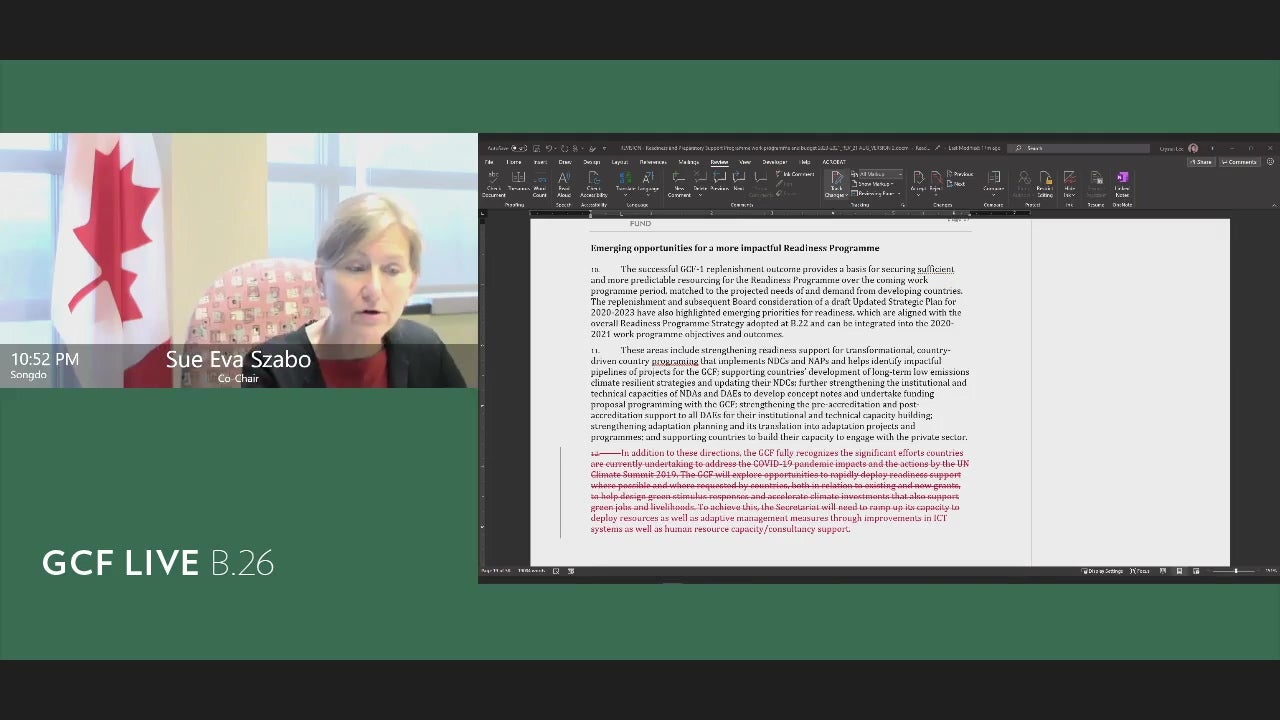Image resolution: width=1280 pixels, height=720 pixels.
Task: Open the ACROBAT ribbon tab
Action: 834,162
